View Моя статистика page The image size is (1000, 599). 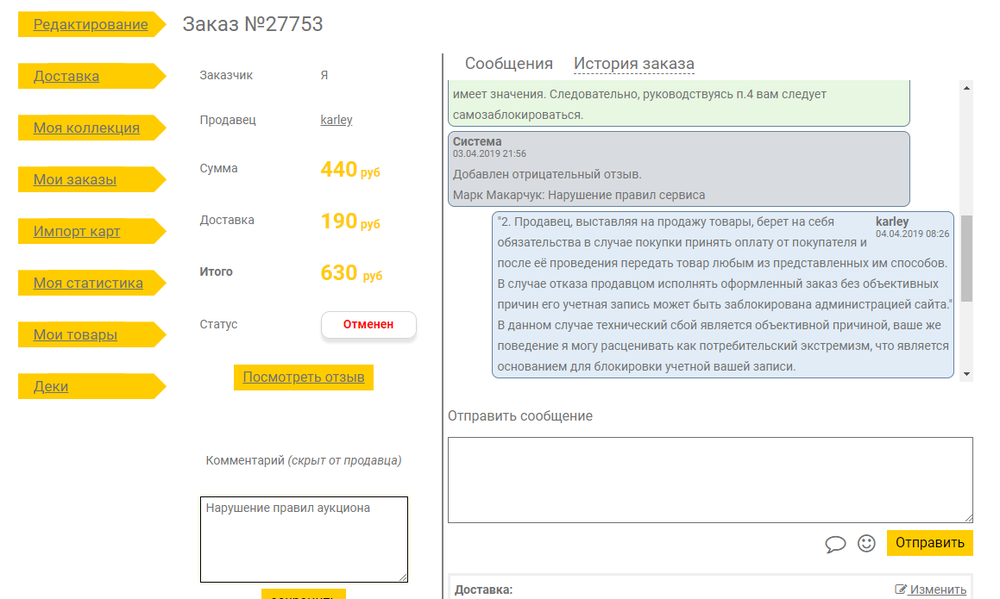[88, 283]
